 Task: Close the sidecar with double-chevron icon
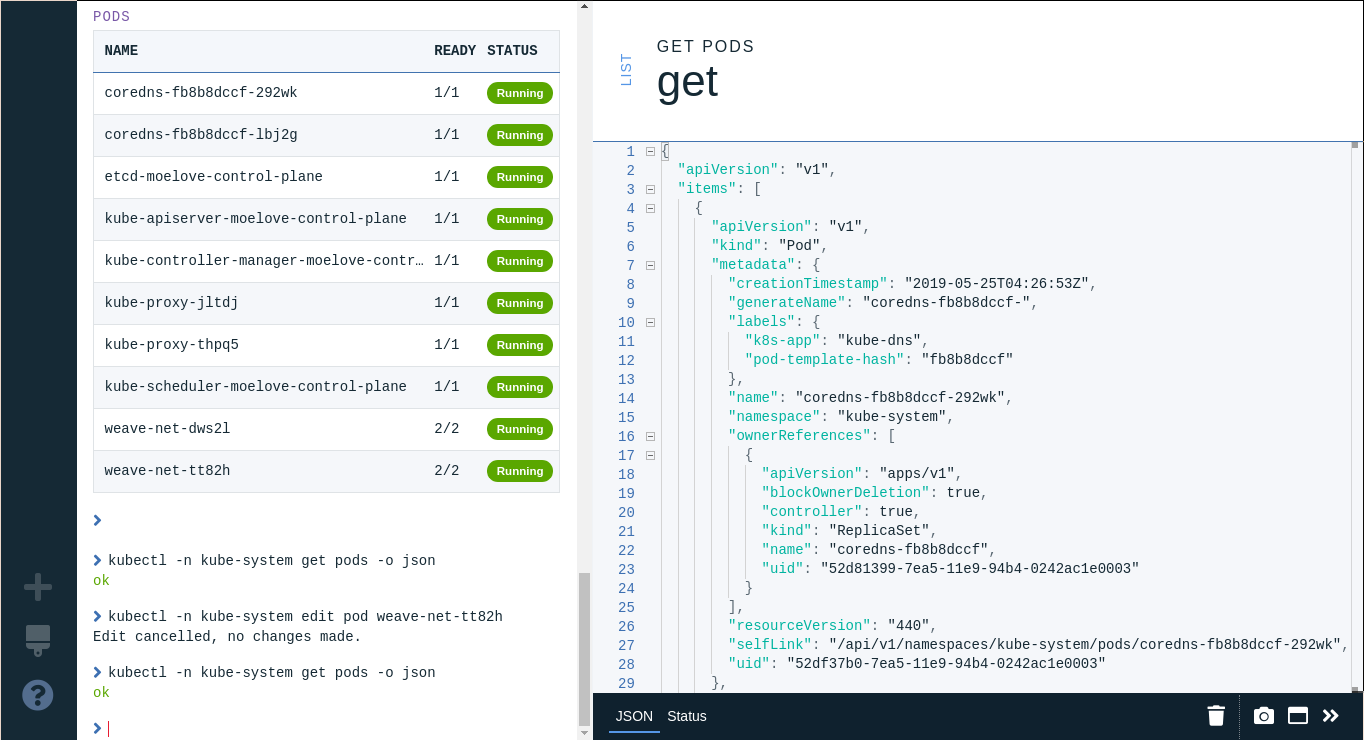pos(1331,716)
